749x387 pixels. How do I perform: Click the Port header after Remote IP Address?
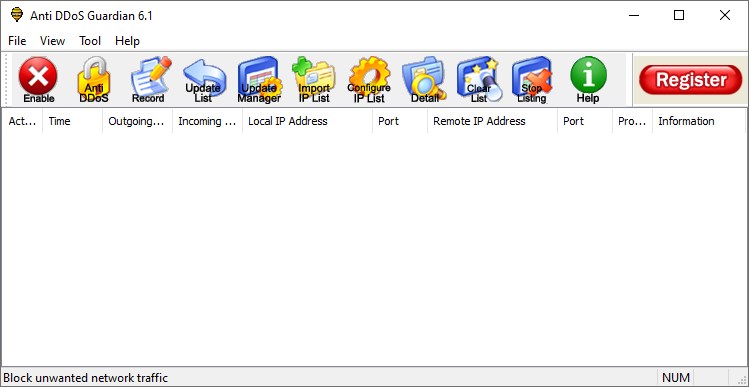pos(585,121)
